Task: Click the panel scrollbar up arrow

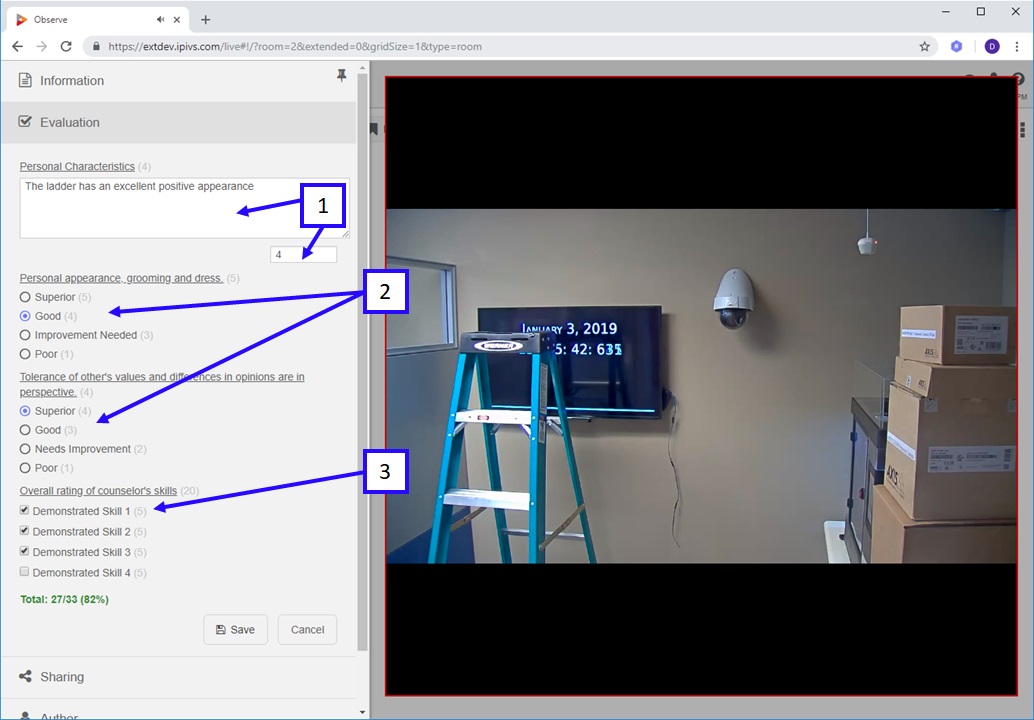Action: pyautogui.click(x=363, y=68)
